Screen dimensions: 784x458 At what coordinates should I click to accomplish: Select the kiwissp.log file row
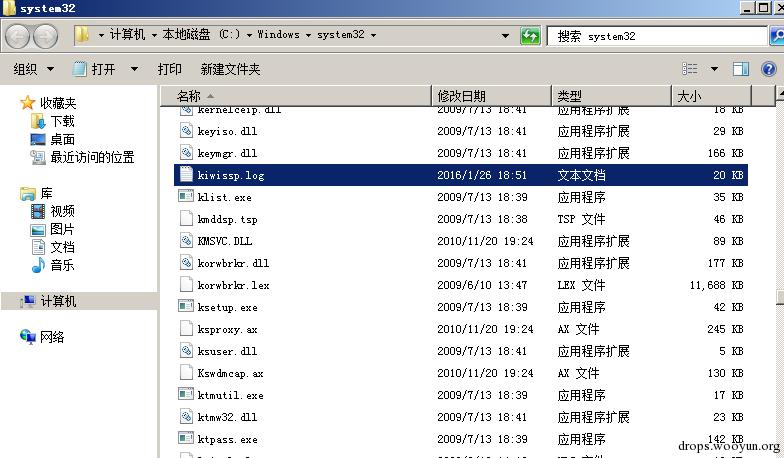460,175
